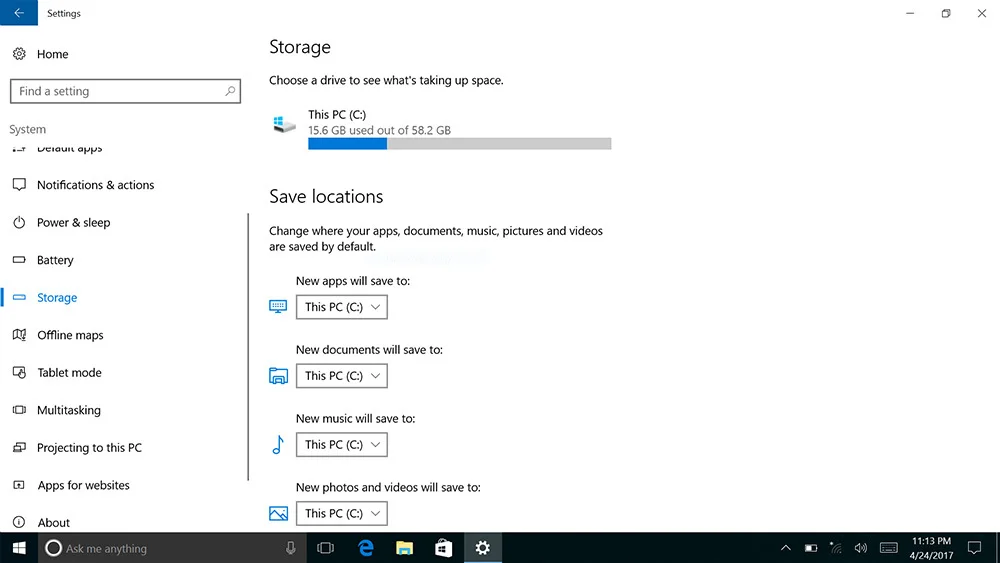The height and width of the screenshot is (563, 1000).
Task: Click the Storage drive icon in sidebar
Action: (x=19, y=297)
